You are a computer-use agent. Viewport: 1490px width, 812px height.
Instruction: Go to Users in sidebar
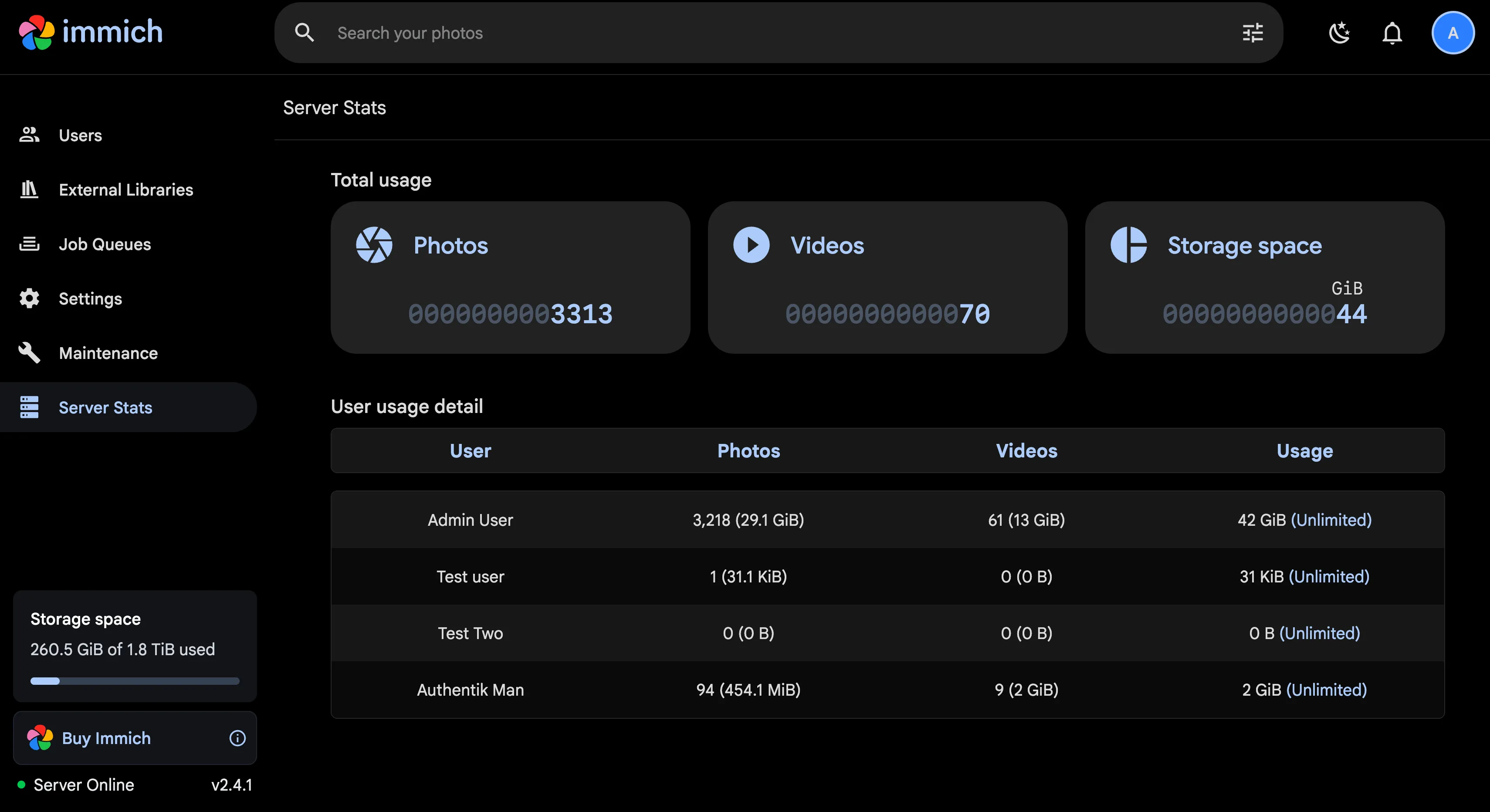point(80,135)
